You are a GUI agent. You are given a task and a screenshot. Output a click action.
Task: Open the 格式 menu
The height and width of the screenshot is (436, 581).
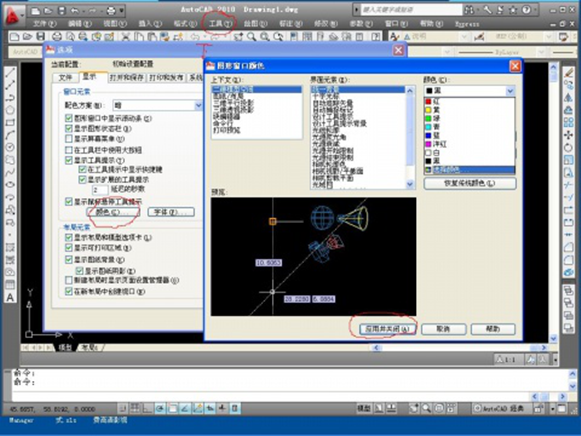click(x=185, y=24)
